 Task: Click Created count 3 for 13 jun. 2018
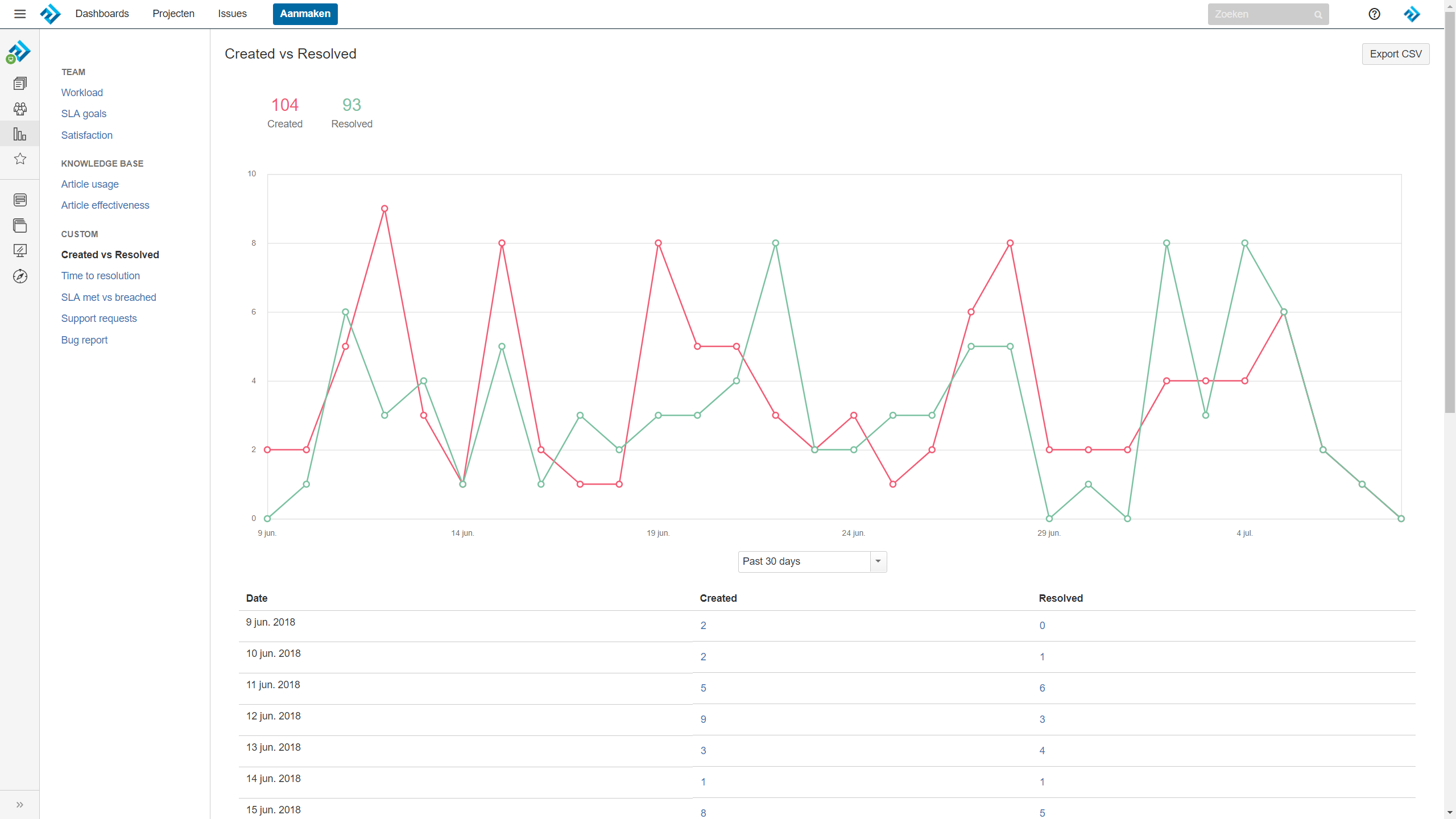coord(703,750)
